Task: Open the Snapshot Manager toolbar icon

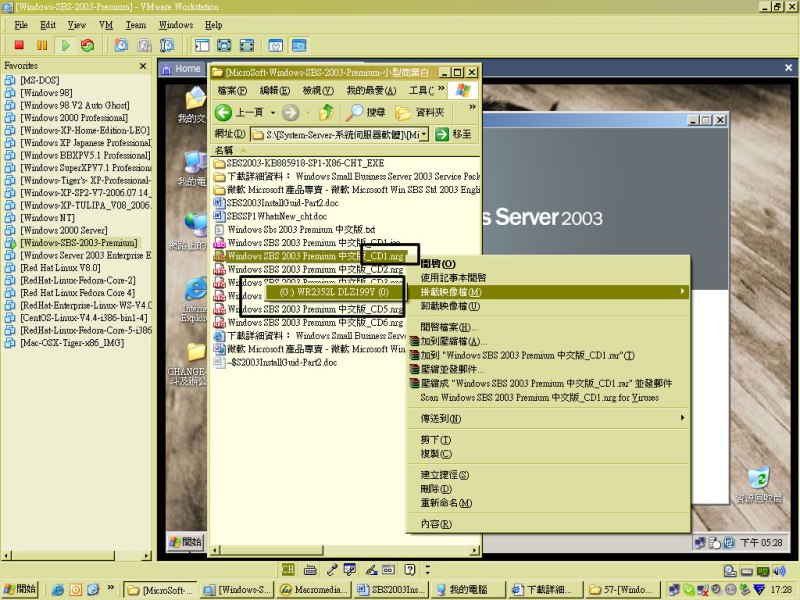Action: pyautogui.click(x=167, y=45)
